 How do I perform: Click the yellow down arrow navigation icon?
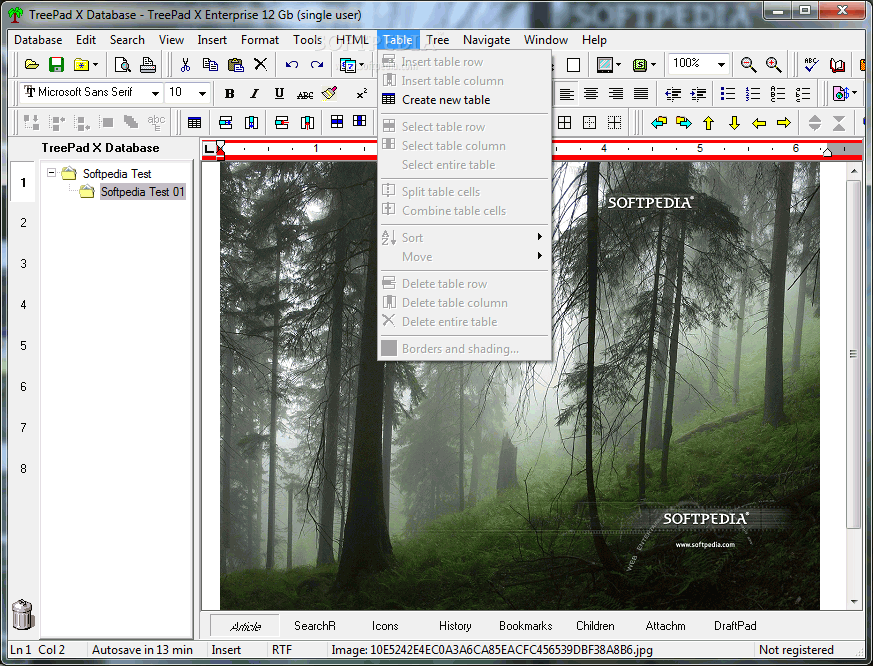pos(734,123)
